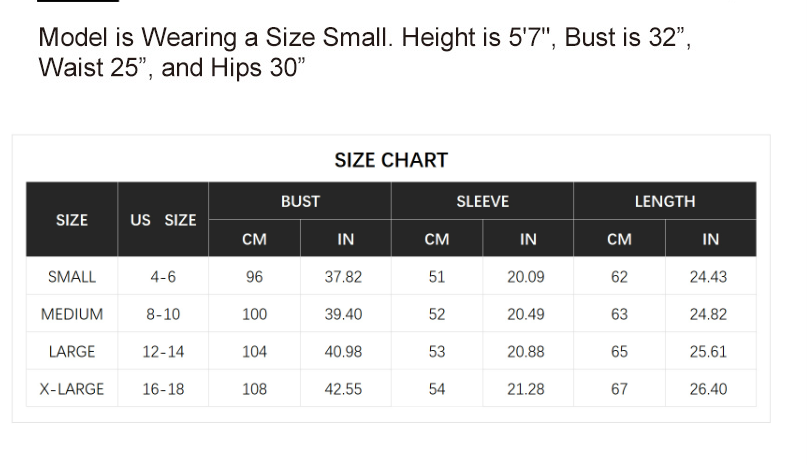Click the model size description text
The image size is (807, 465).
point(364,53)
